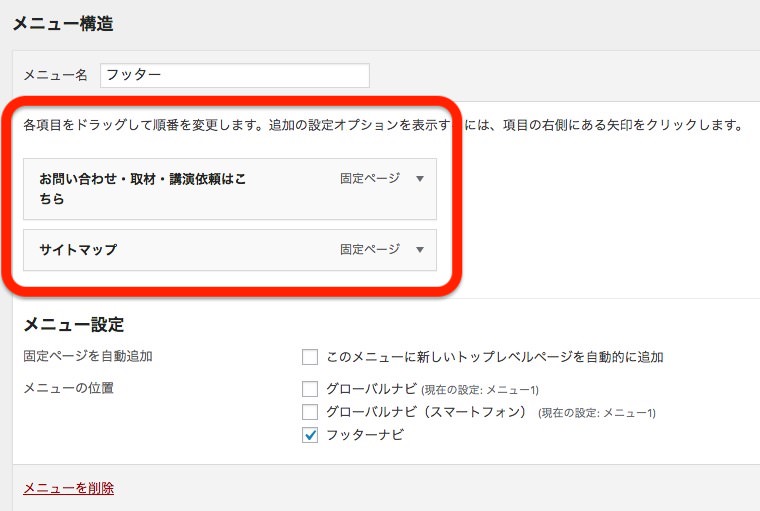Expand the お問い合わせ・取材・講演依頼 item arrow
Viewport: 760px width, 511px height.
coord(420,179)
